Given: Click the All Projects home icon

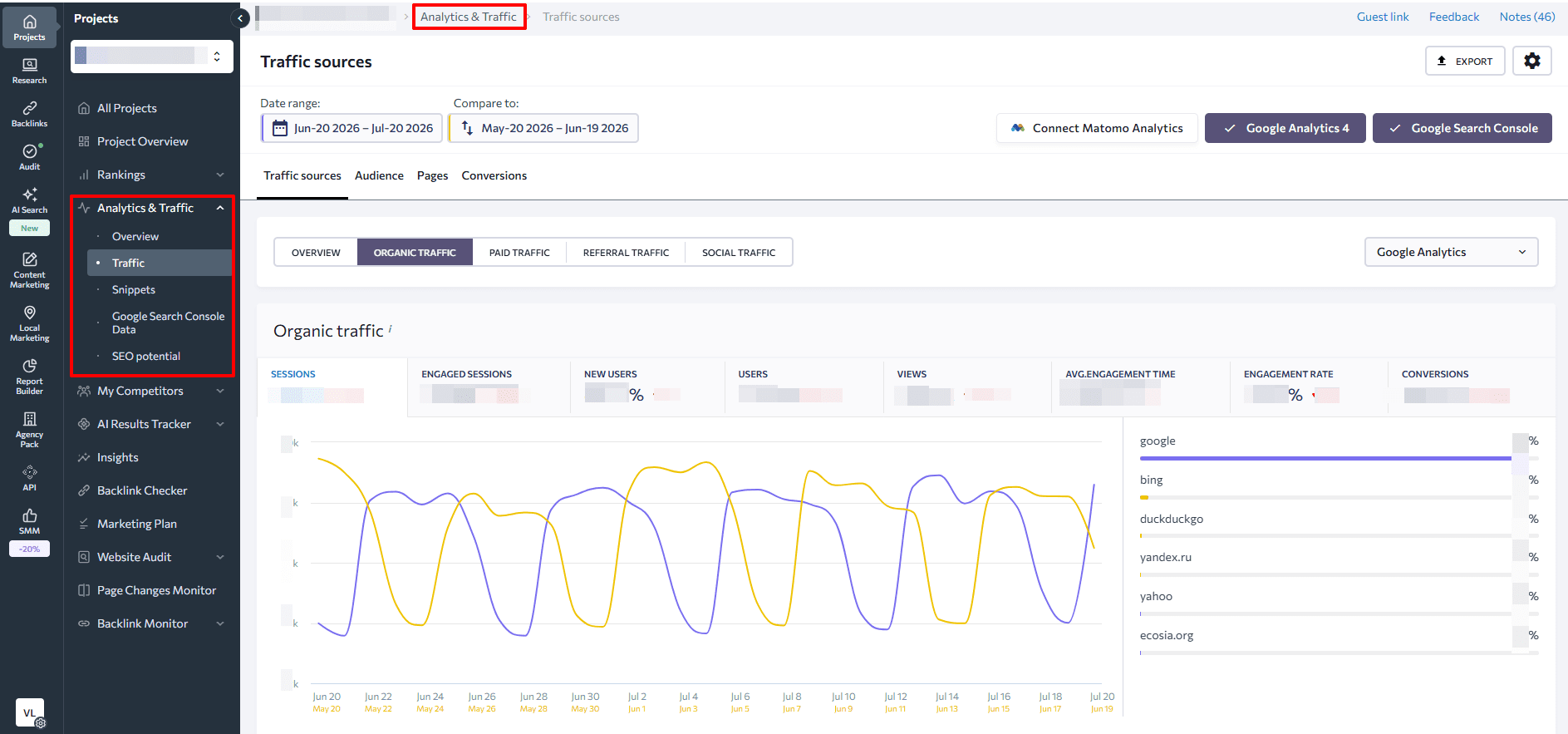Looking at the screenshot, I should pyautogui.click(x=84, y=108).
